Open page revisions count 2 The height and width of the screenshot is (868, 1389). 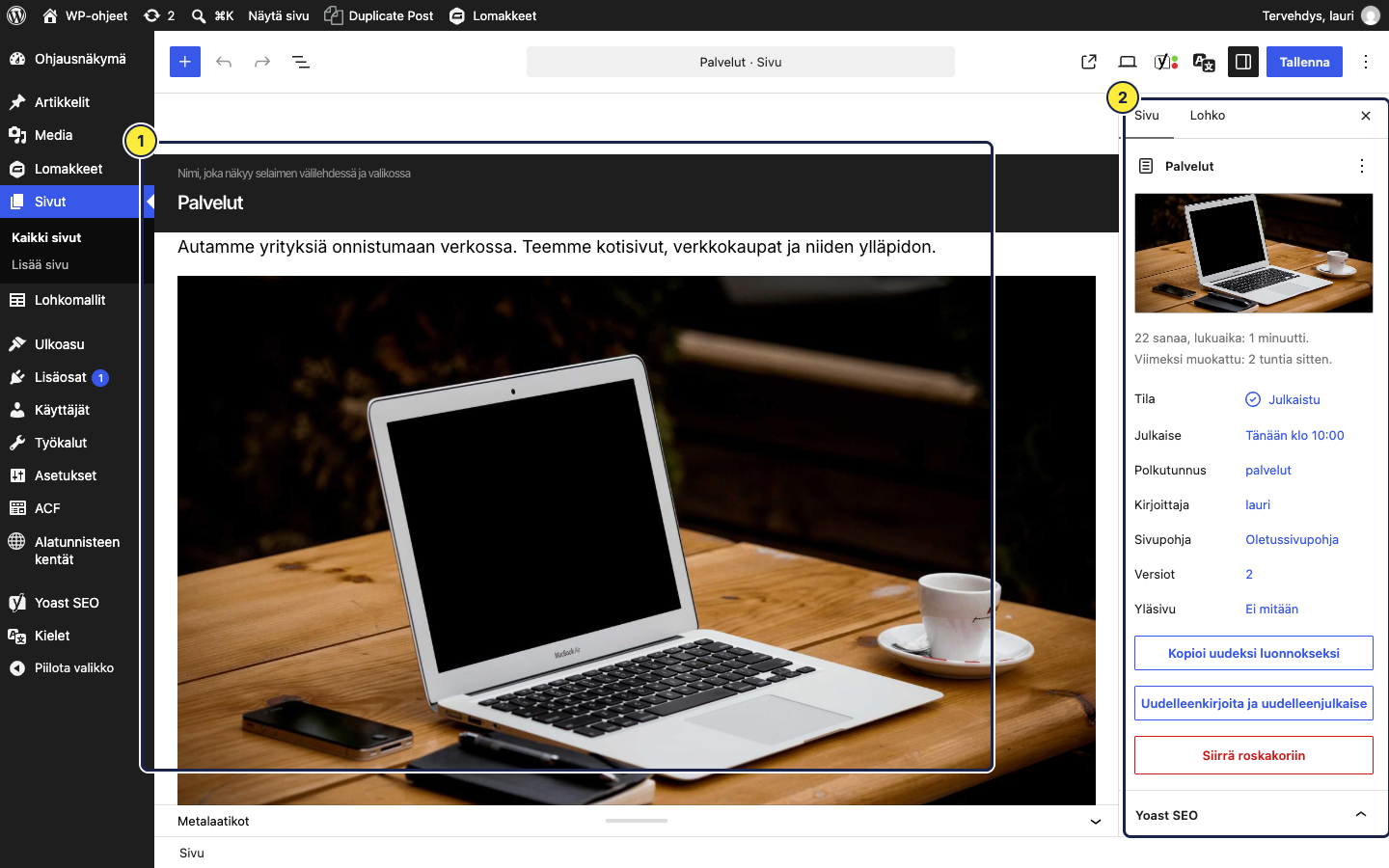point(1249,574)
